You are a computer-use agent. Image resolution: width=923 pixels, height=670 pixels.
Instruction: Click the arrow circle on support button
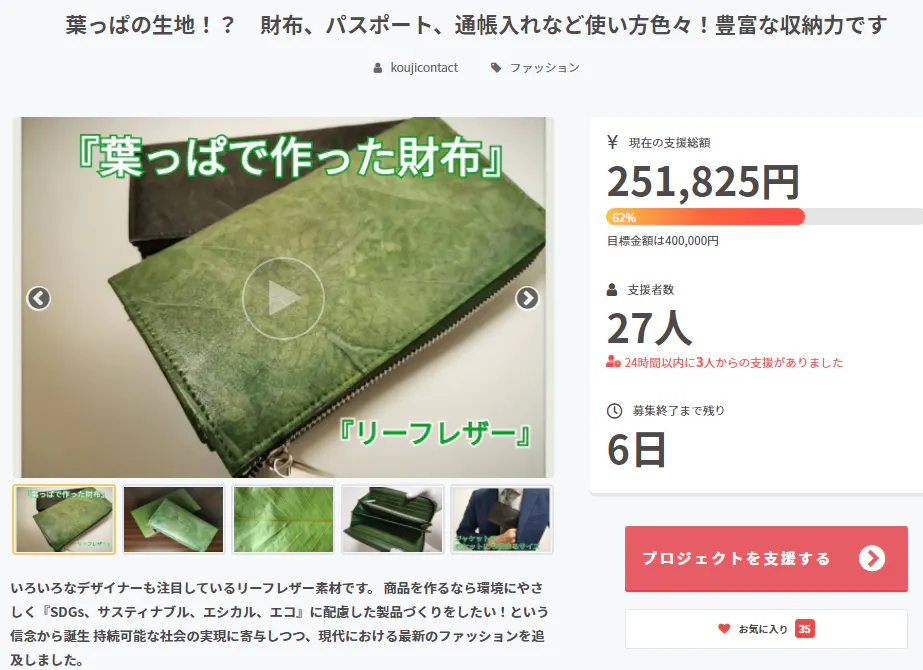click(872, 558)
